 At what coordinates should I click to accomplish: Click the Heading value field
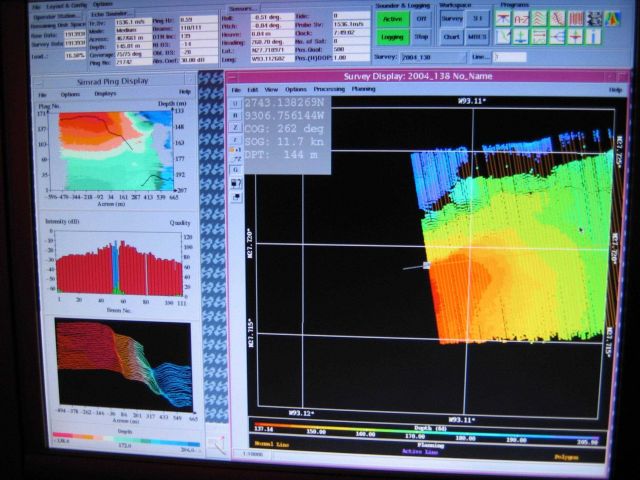(272, 42)
